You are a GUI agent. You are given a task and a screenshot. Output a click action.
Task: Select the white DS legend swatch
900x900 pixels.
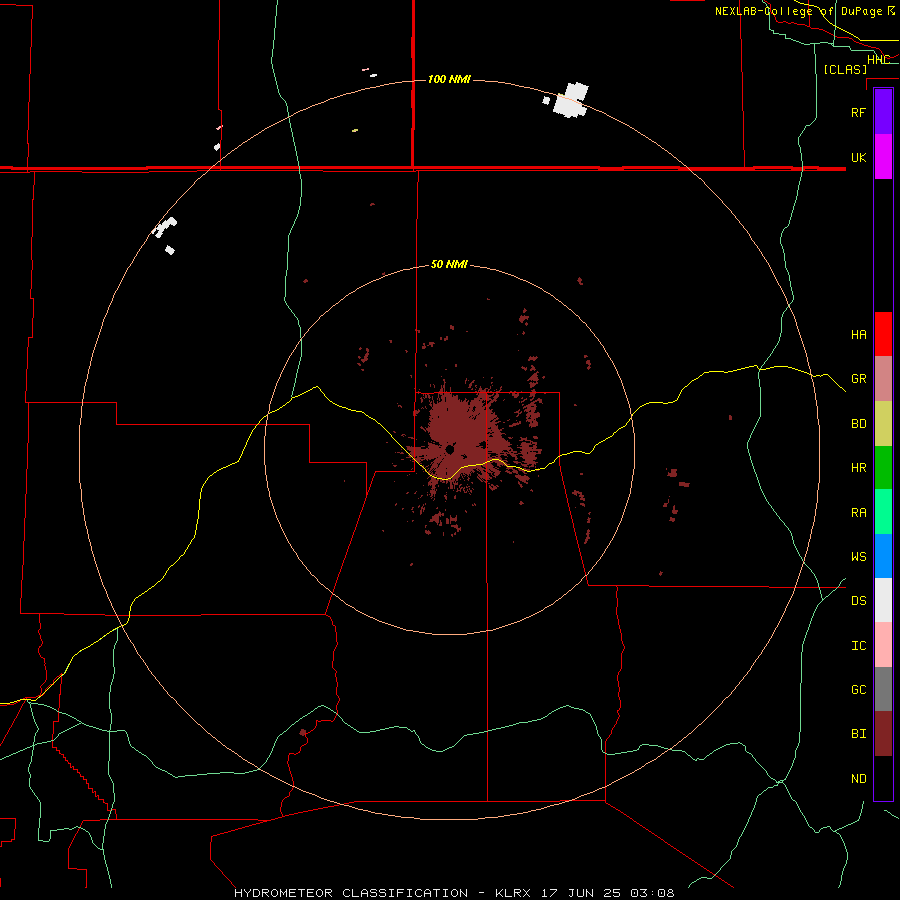(x=883, y=600)
